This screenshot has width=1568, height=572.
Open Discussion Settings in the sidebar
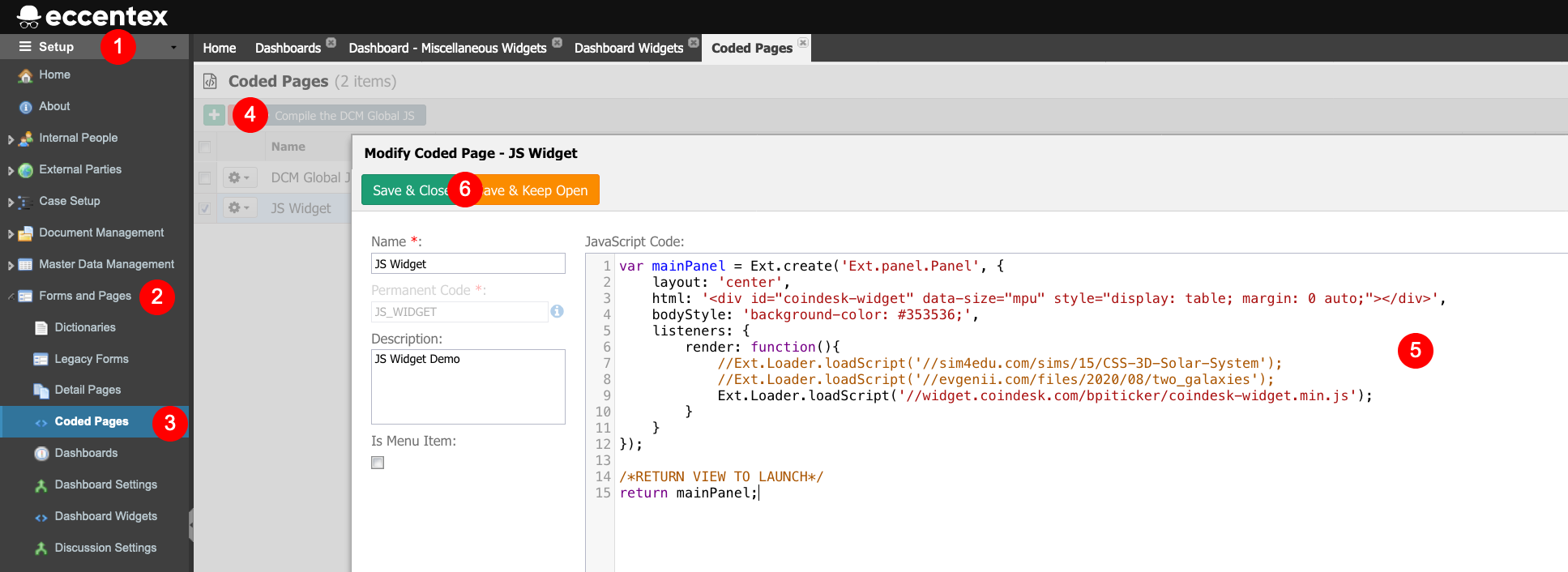click(105, 548)
